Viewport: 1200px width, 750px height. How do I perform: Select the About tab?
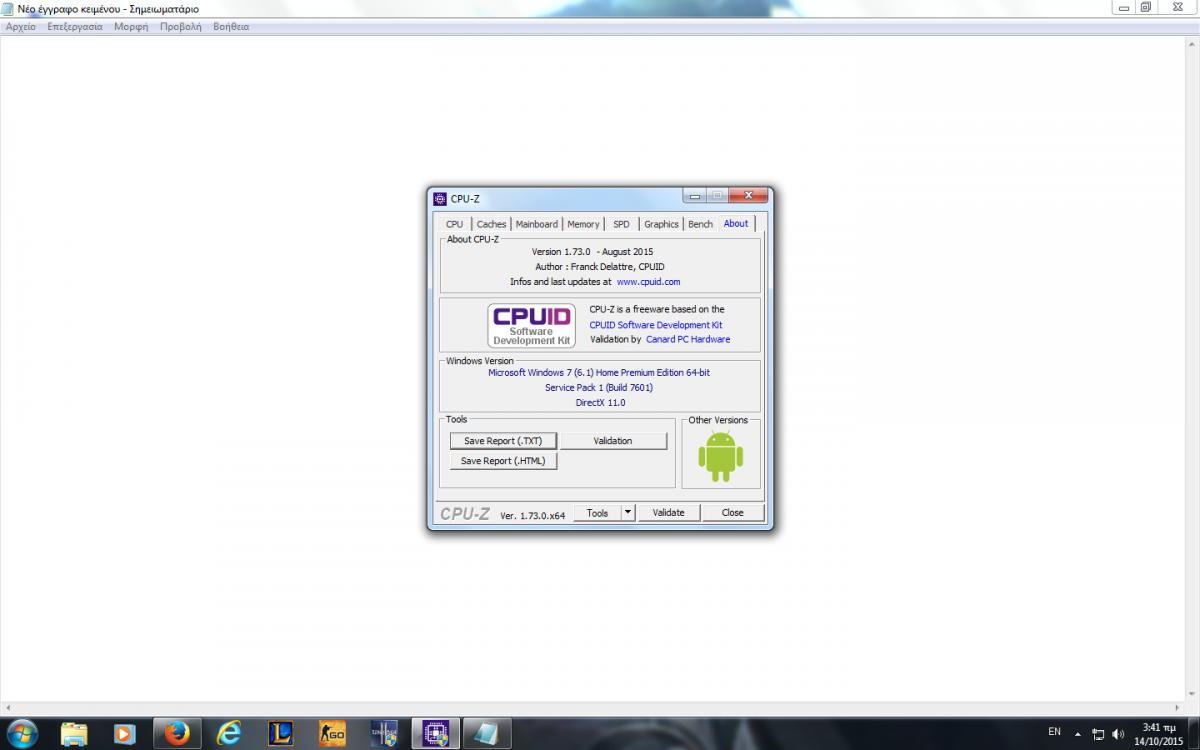(736, 223)
